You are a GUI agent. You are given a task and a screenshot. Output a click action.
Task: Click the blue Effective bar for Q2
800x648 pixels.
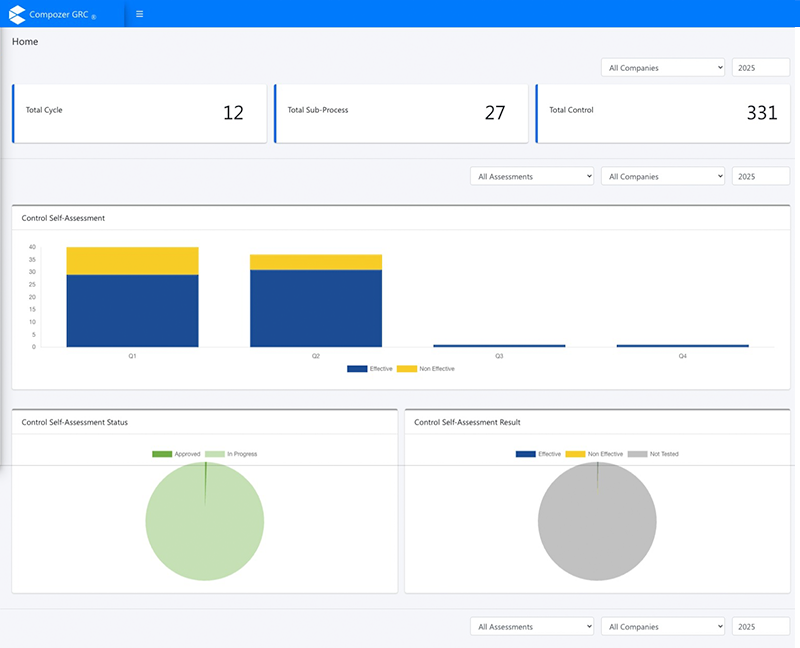[x=316, y=308]
